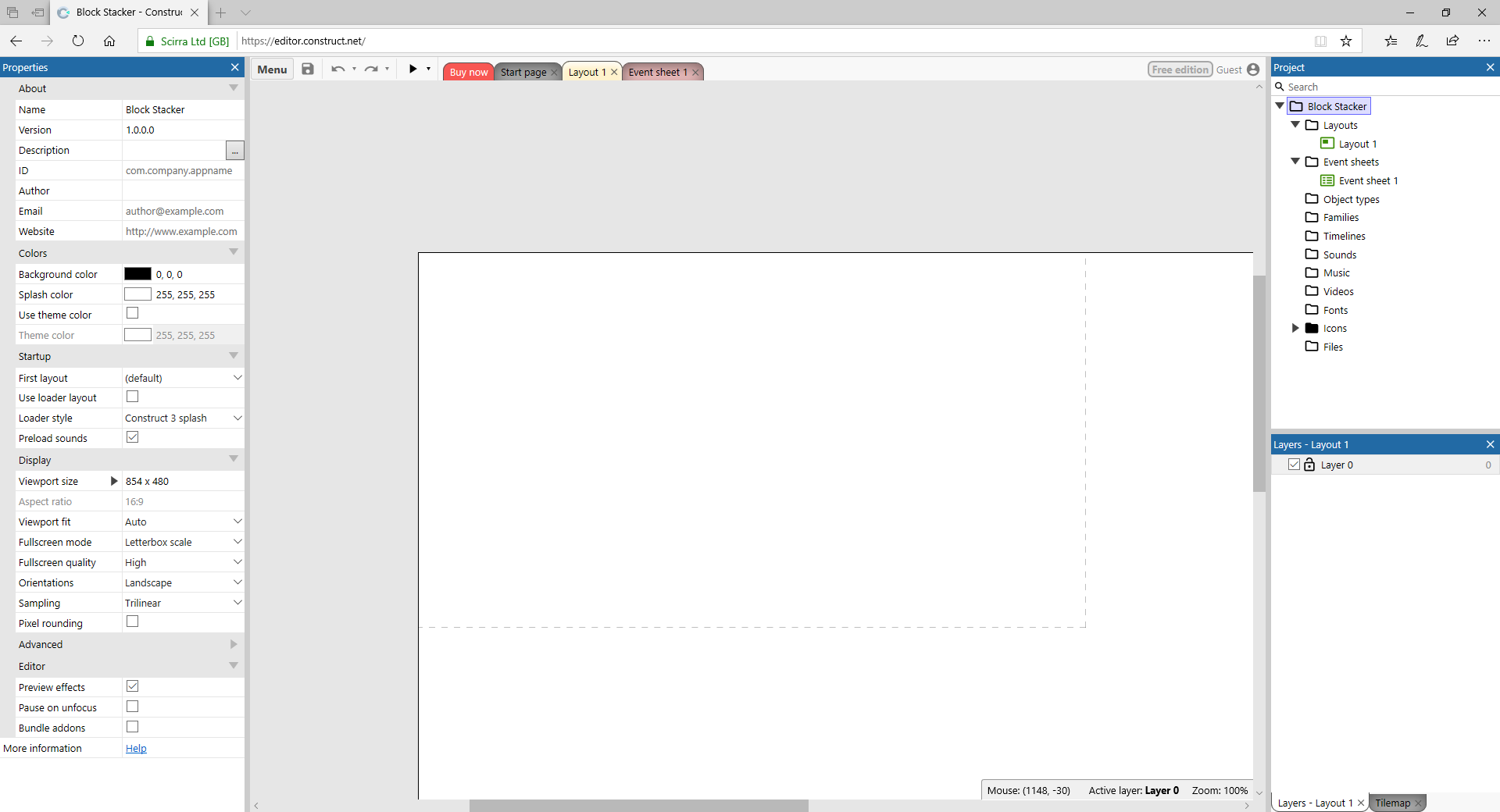Click the Background color swatch

click(137, 273)
